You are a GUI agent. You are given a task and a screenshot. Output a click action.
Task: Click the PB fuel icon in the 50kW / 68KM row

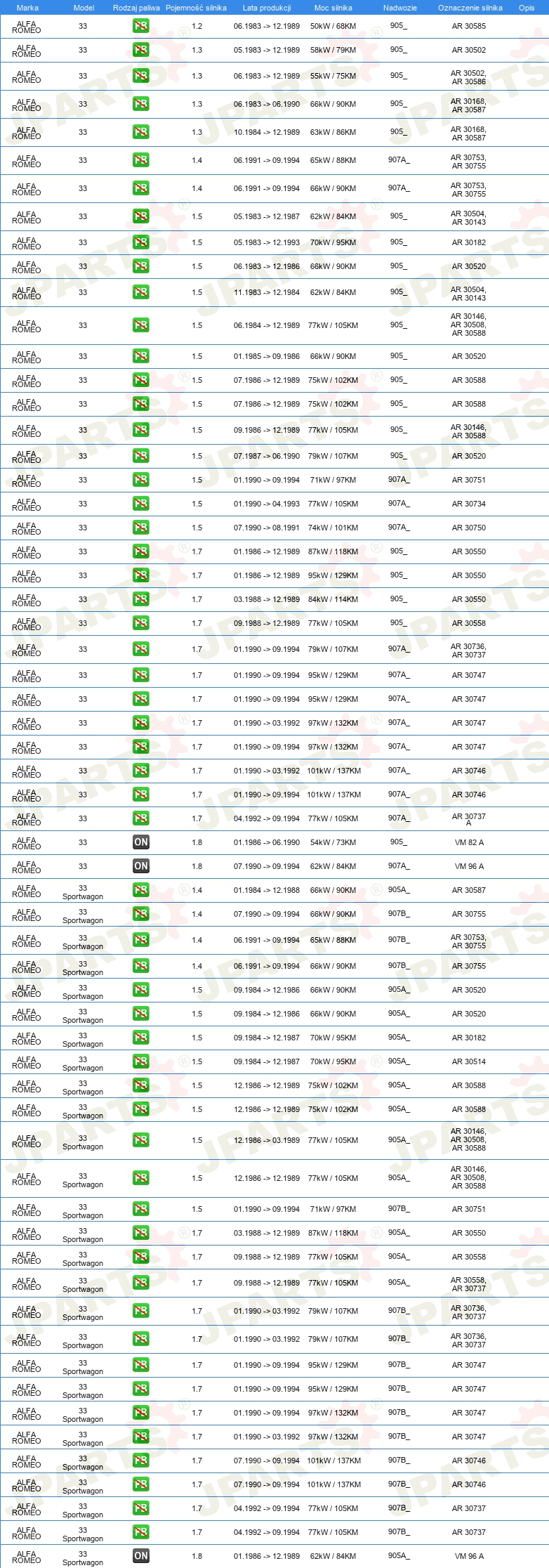click(140, 26)
